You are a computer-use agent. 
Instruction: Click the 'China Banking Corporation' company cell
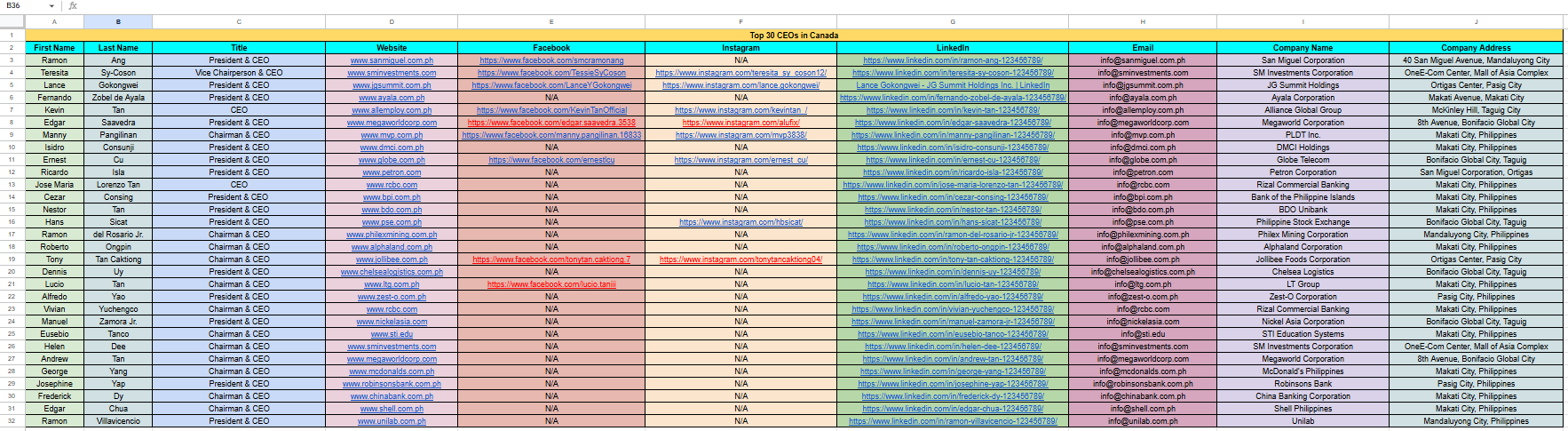click(1303, 396)
